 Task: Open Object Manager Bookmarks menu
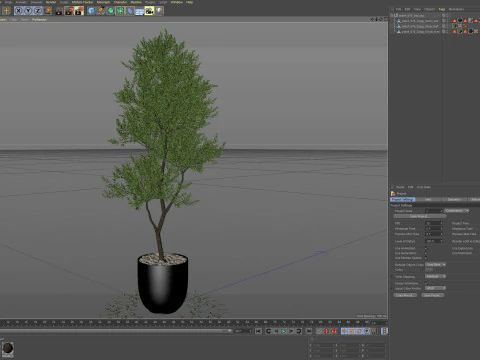[x=456, y=9]
